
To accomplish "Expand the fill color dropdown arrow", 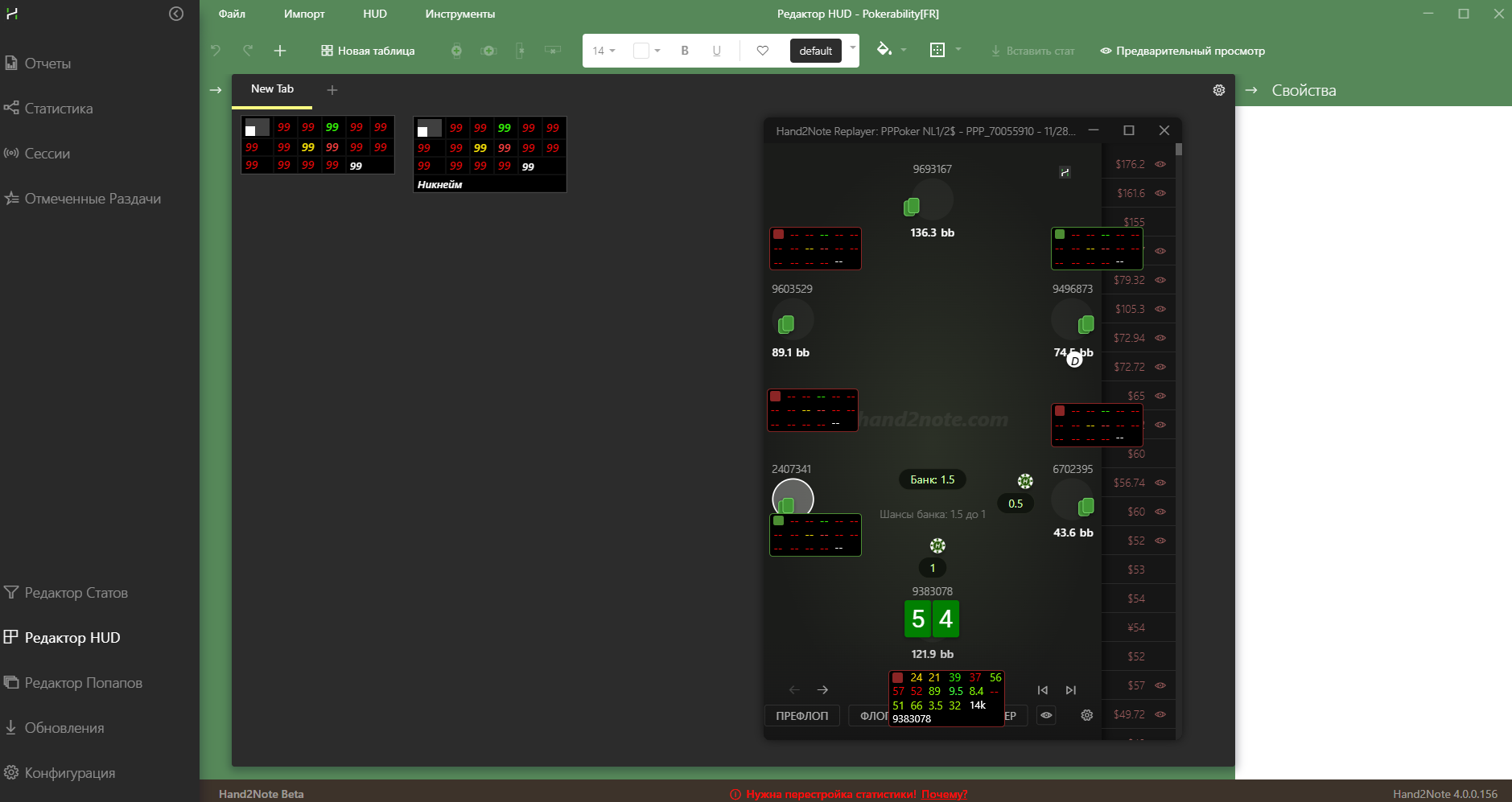I will [x=904, y=50].
